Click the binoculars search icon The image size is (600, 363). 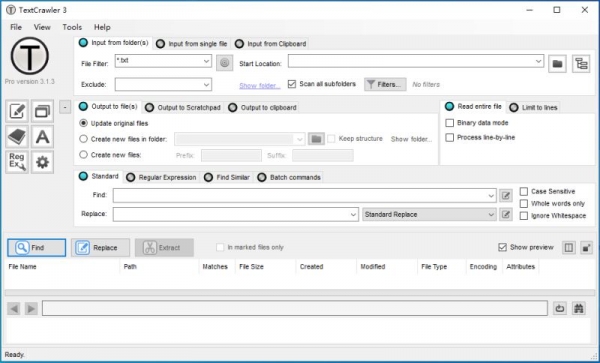click(x=579, y=308)
